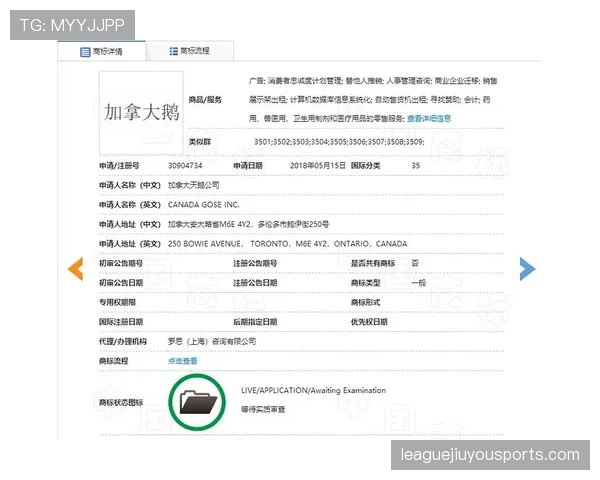Image resolution: width=600 pixels, height=480 pixels.
Task: Open the 查看详细信息 link
Action: tap(429, 119)
